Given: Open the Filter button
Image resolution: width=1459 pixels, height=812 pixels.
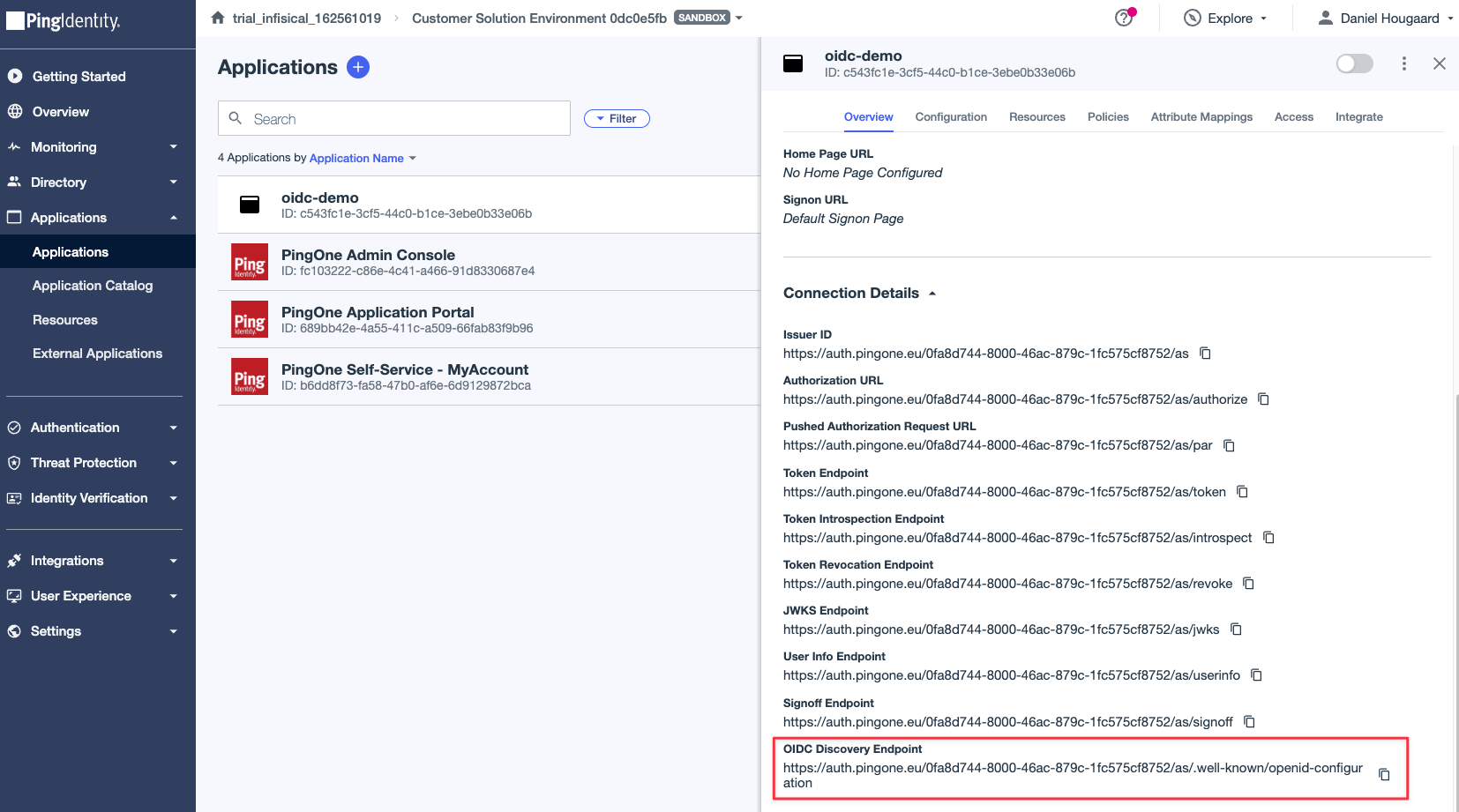Looking at the screenshot, I should [x=617, y=118].
